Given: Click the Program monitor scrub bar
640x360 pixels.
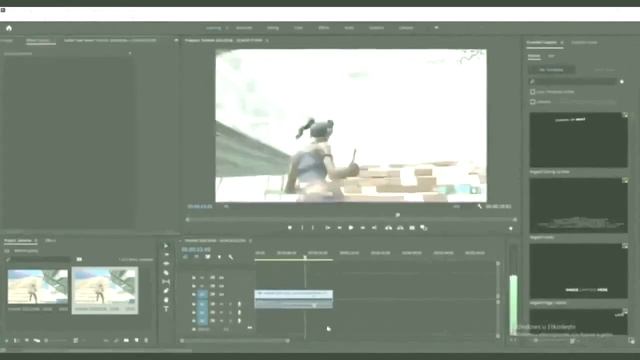Looking at the screenshot, I should coord(351,220).
